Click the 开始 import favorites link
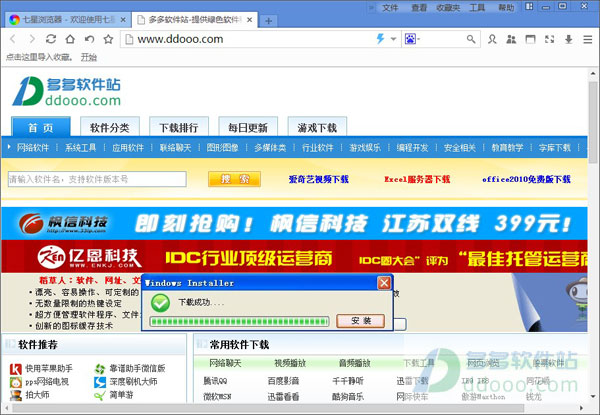Viewport: 600px width, 415px height. [x=89, y=57]
